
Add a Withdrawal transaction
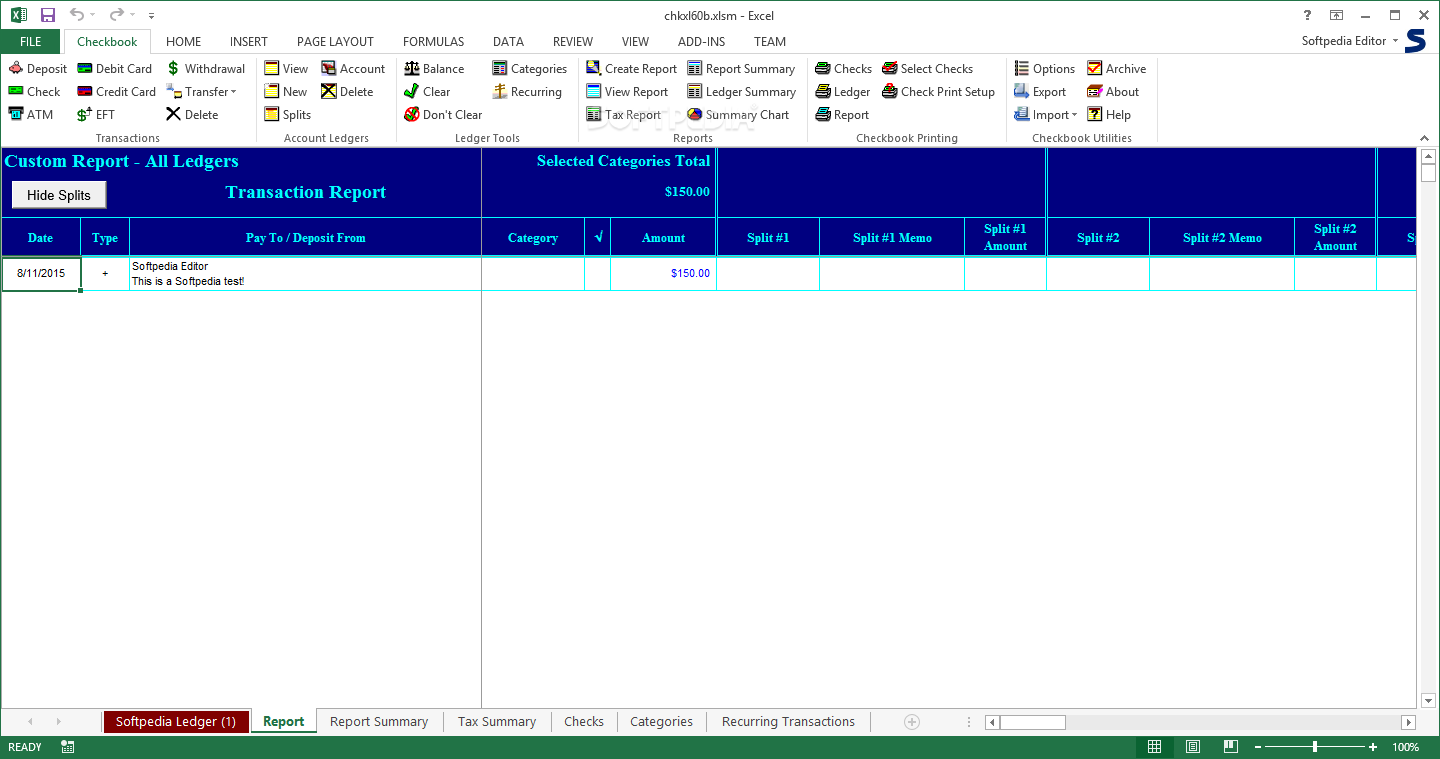205,69
